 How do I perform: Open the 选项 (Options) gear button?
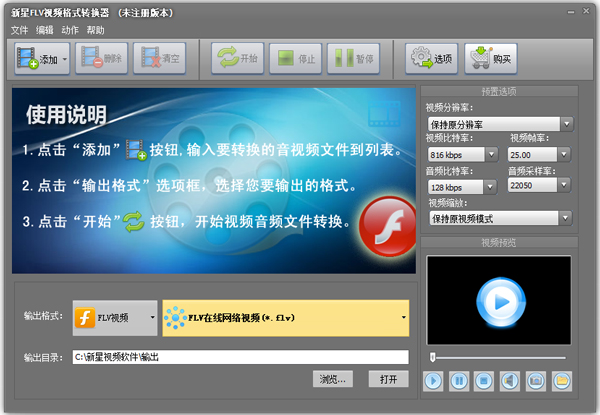tap(432, 59)
